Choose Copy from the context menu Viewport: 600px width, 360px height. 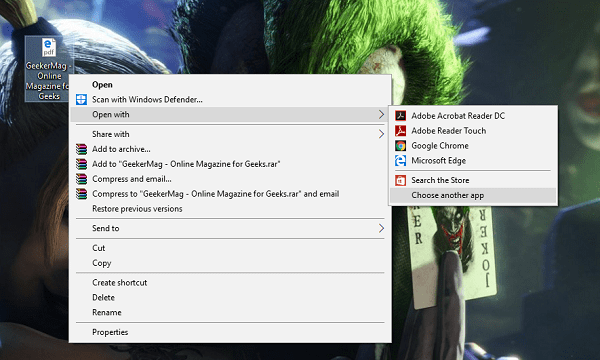[x=230, y=263]
